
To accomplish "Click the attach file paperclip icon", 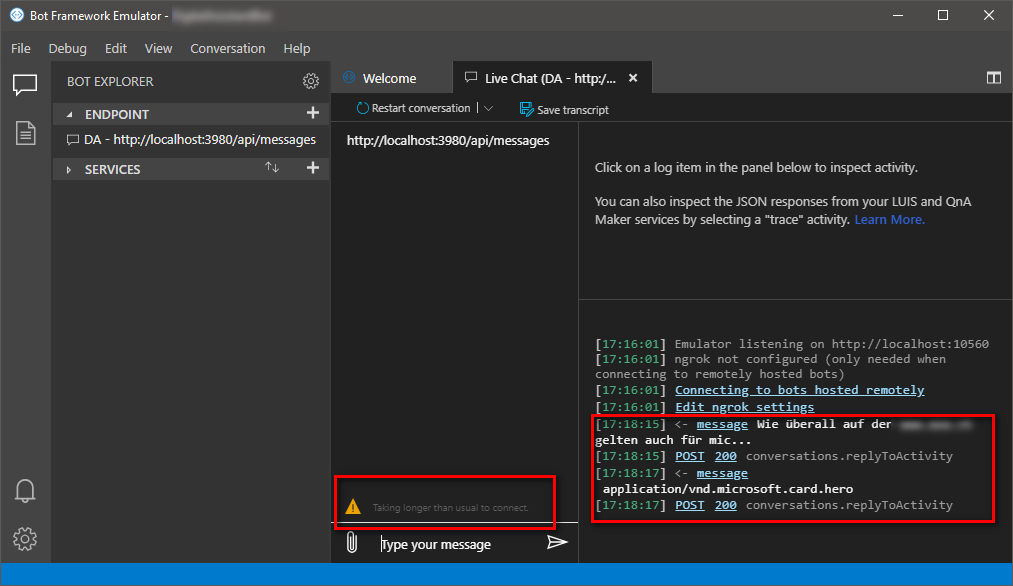I will click(351, 542).
